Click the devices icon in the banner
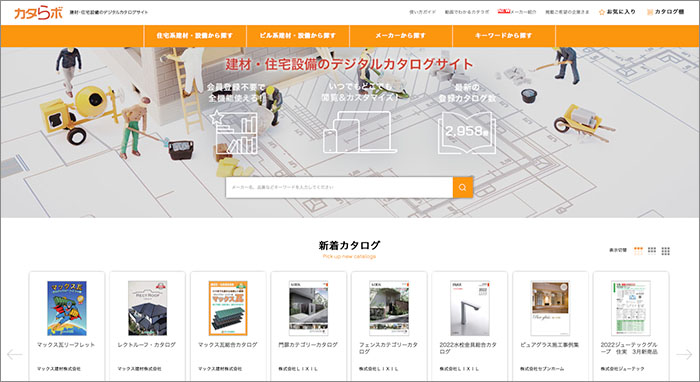 tap(360, 133)
